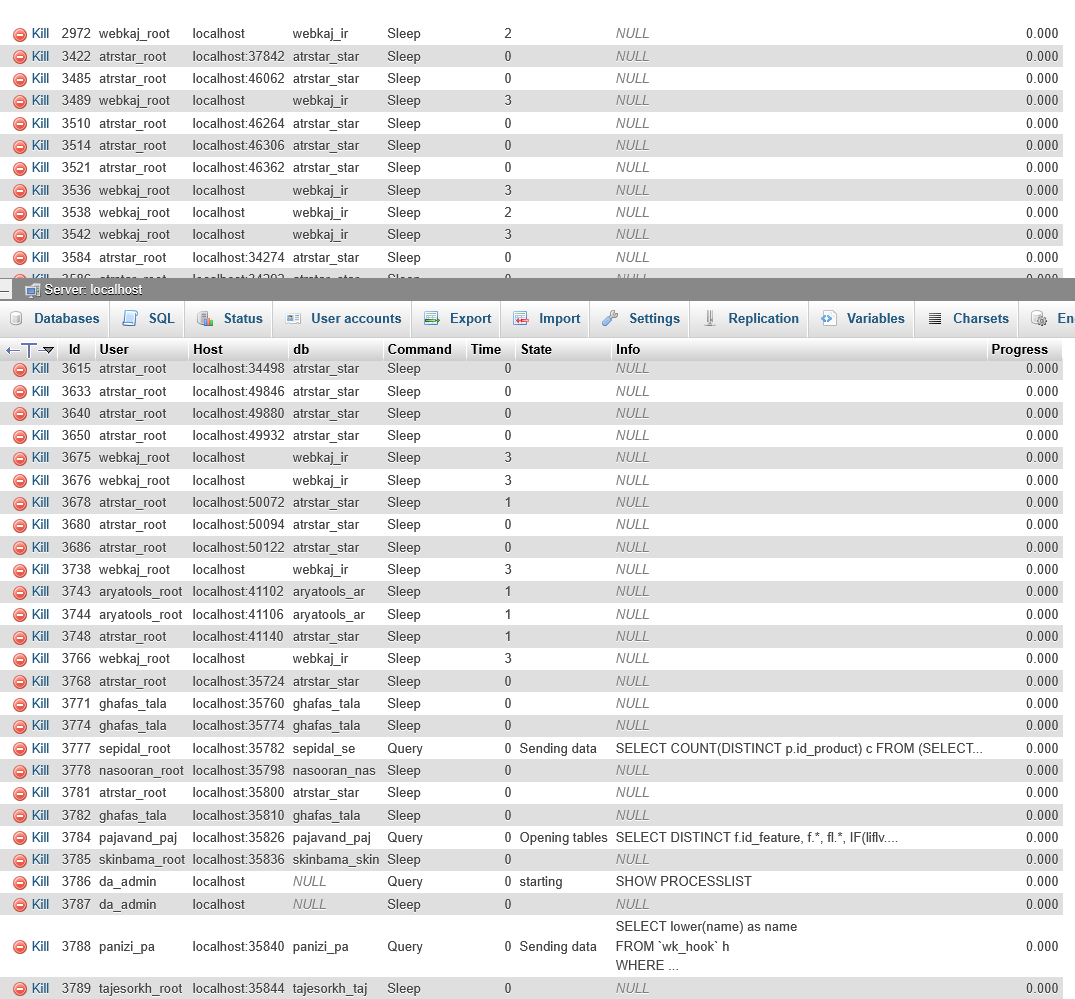Screen dimensions: 1075x999
Task: Click the starting state cell in row 3786
Action: coord(541,881)
